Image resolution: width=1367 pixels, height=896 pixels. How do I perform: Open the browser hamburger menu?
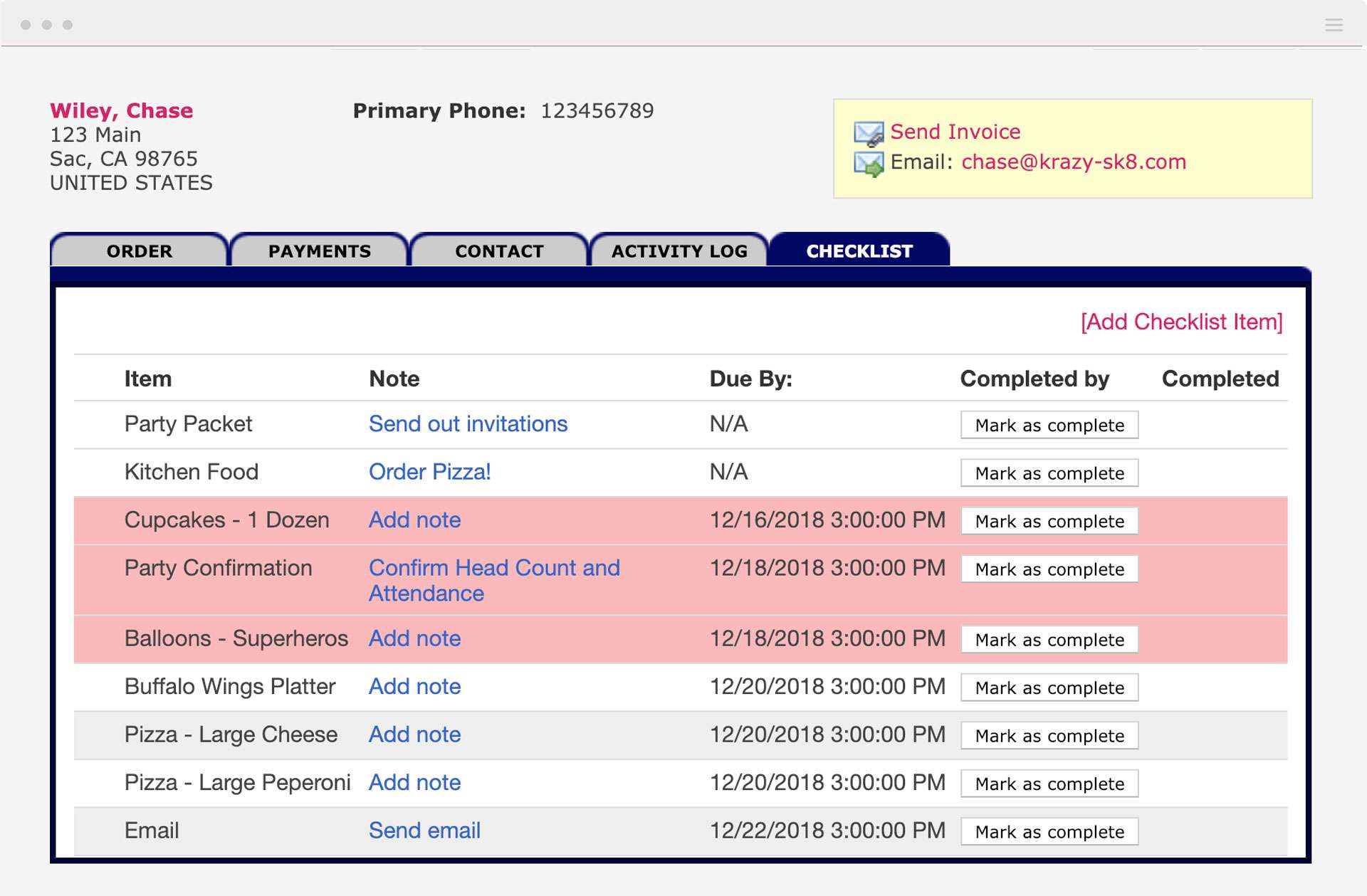point(1333,24)
